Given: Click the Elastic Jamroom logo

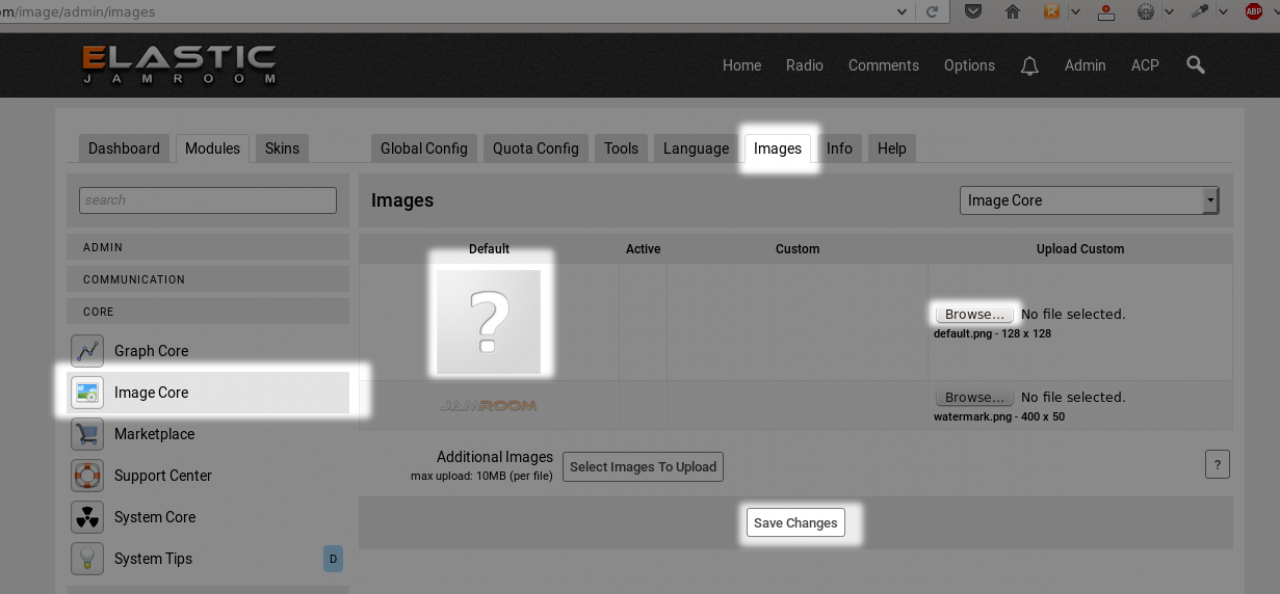Looking at the screenshot, I should 179,64.
